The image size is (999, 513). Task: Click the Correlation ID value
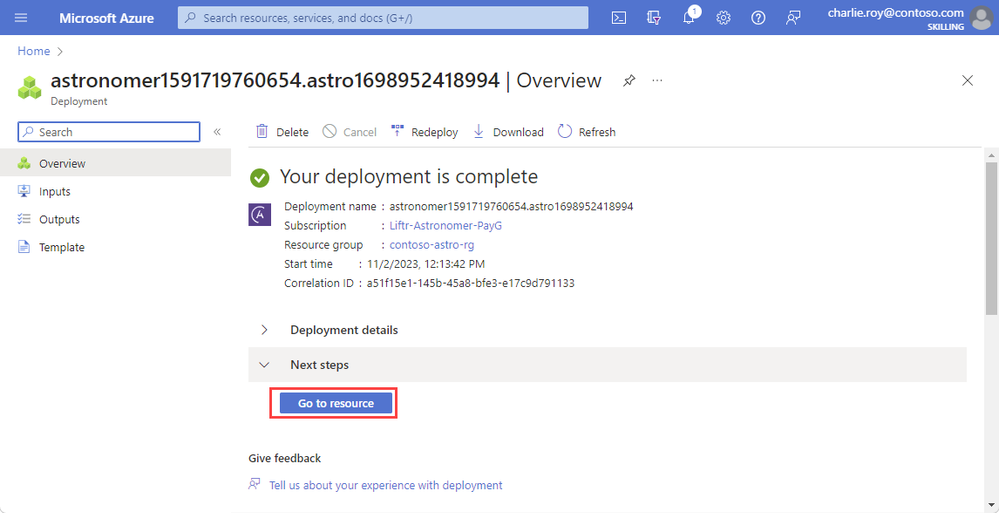(470, 283)
